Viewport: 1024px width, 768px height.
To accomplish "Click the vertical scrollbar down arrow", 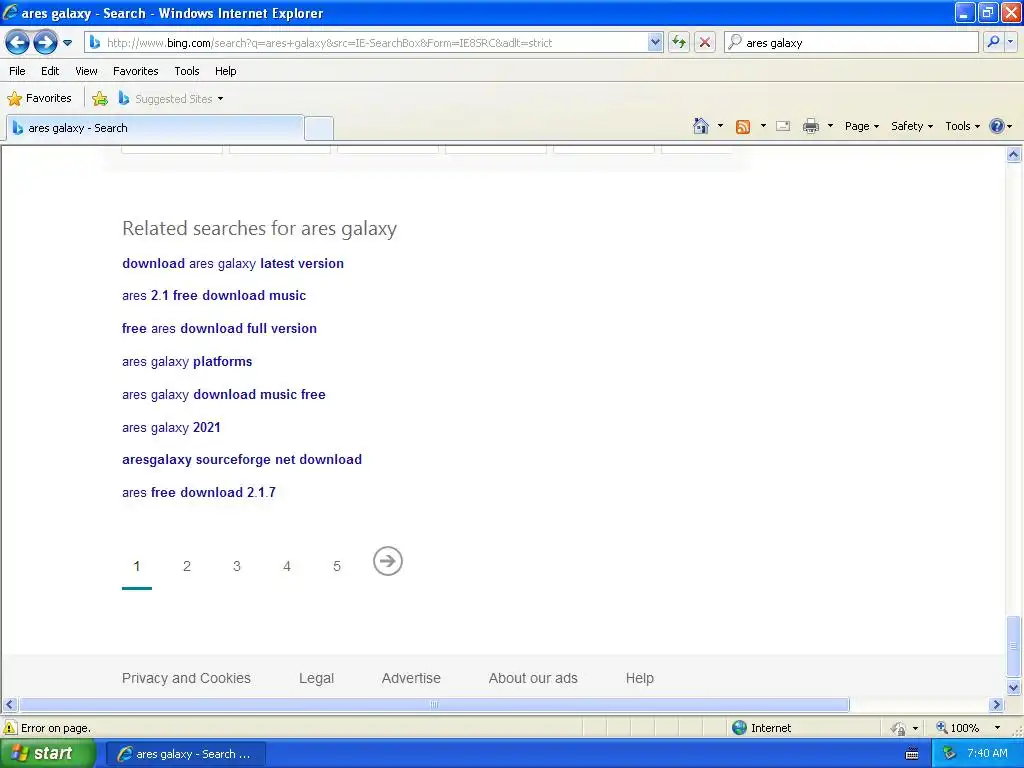I will tap(1014, 687).
